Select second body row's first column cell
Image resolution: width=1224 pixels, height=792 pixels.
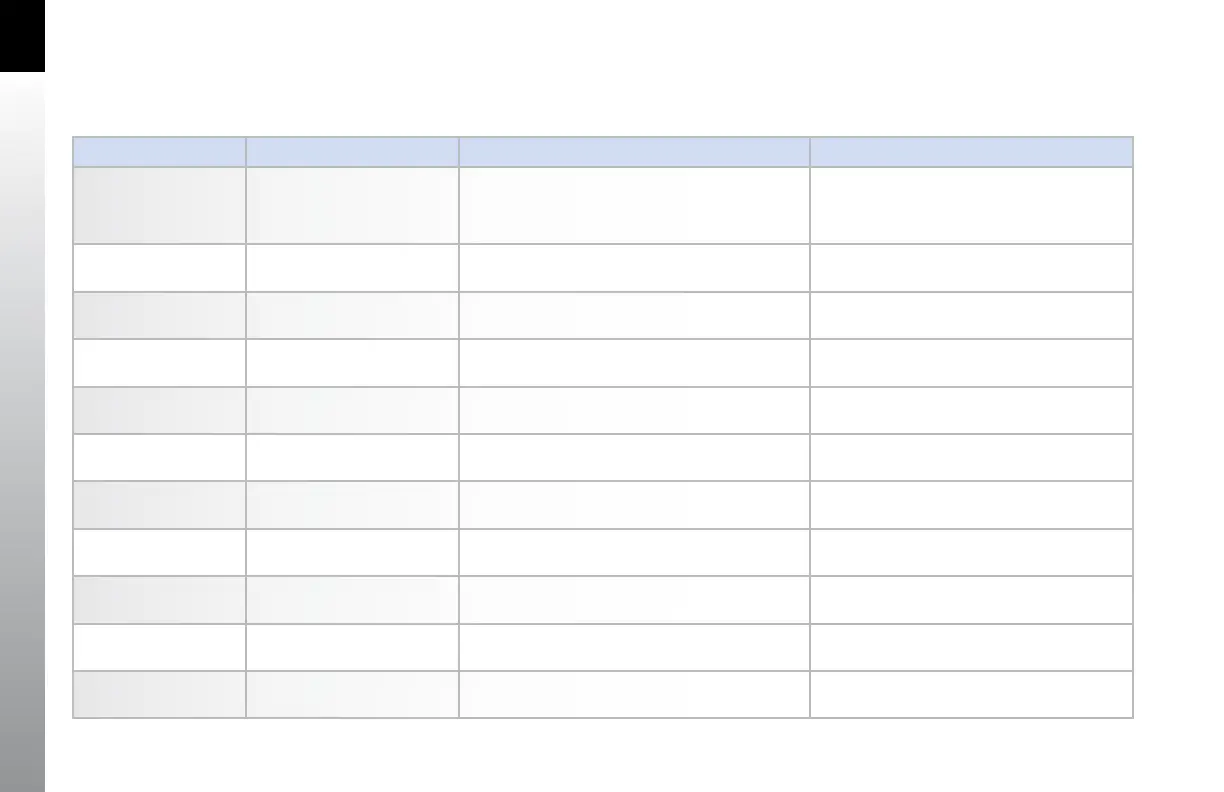pos(159,268)
